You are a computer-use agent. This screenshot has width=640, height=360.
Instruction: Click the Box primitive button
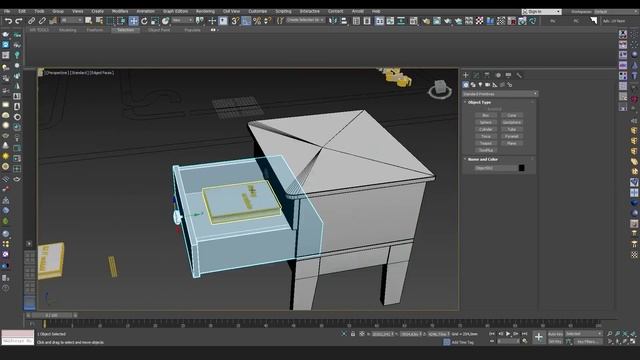click(486, 116)
